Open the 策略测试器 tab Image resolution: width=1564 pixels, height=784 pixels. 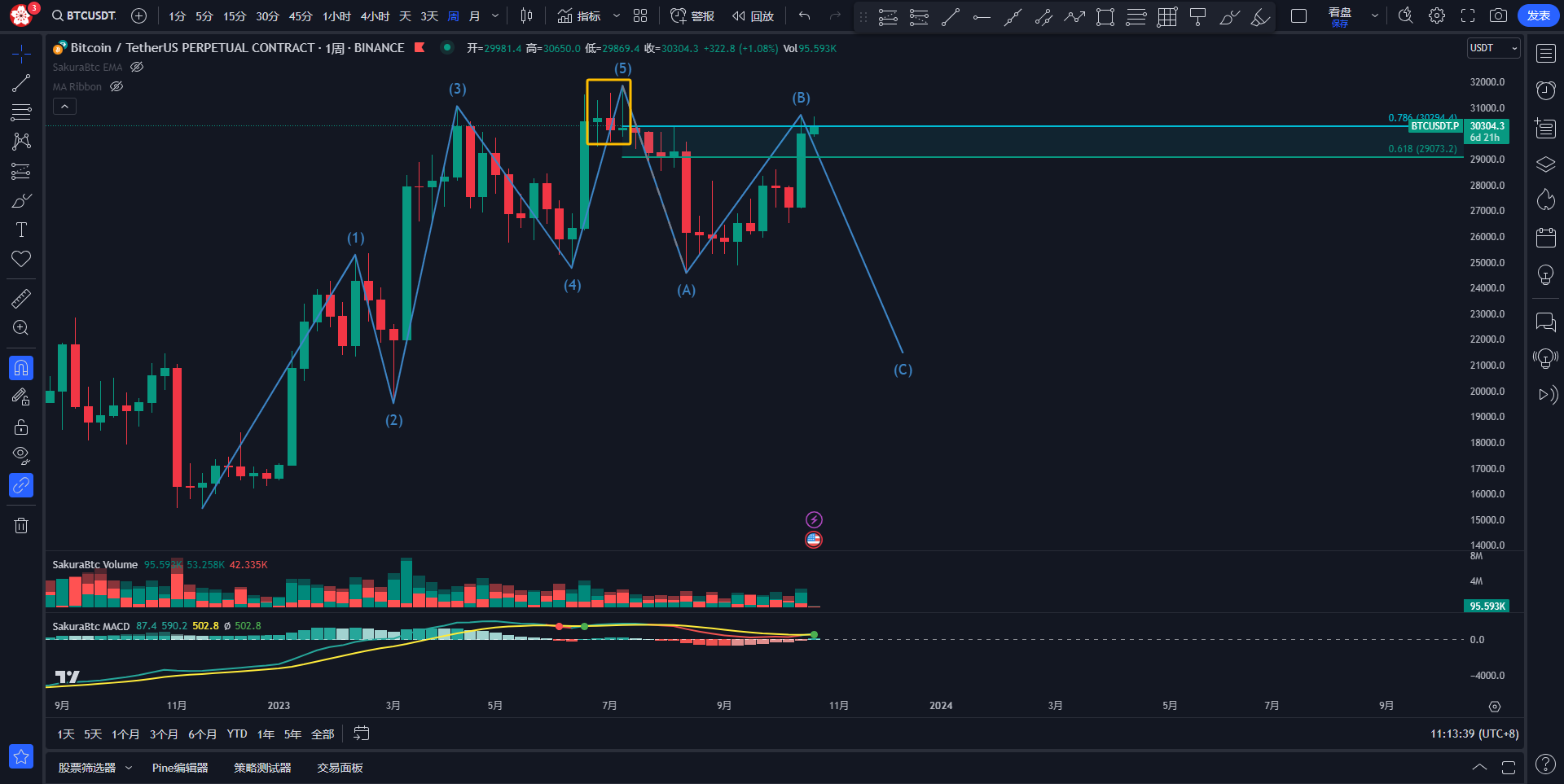[x=262, y=768]
